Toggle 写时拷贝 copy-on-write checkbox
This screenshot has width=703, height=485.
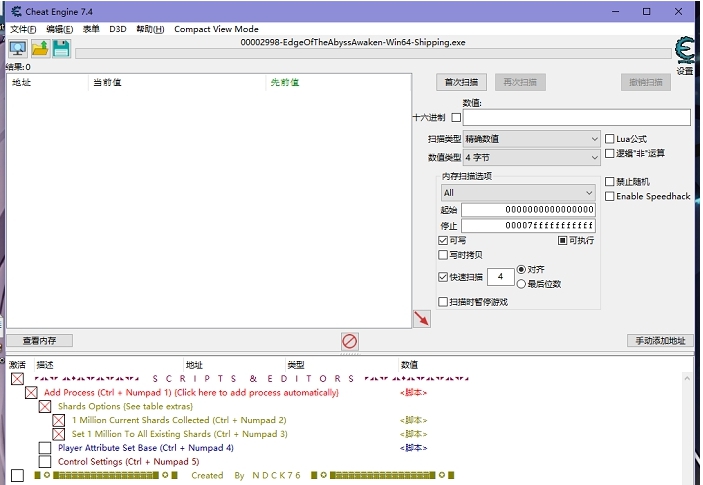pyautogui.click(x=443, y=255)
